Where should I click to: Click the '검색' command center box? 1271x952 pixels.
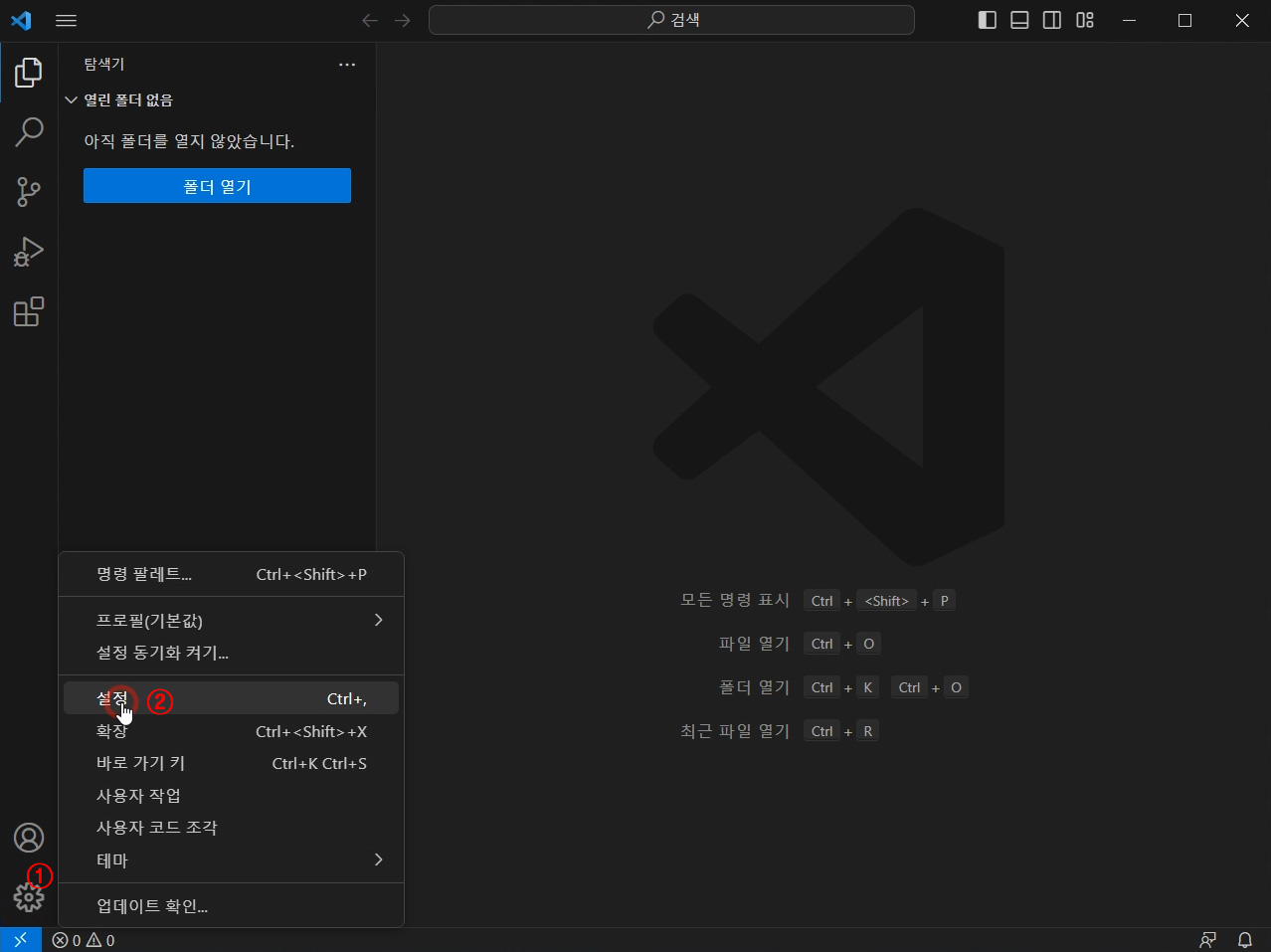point(671,20)
